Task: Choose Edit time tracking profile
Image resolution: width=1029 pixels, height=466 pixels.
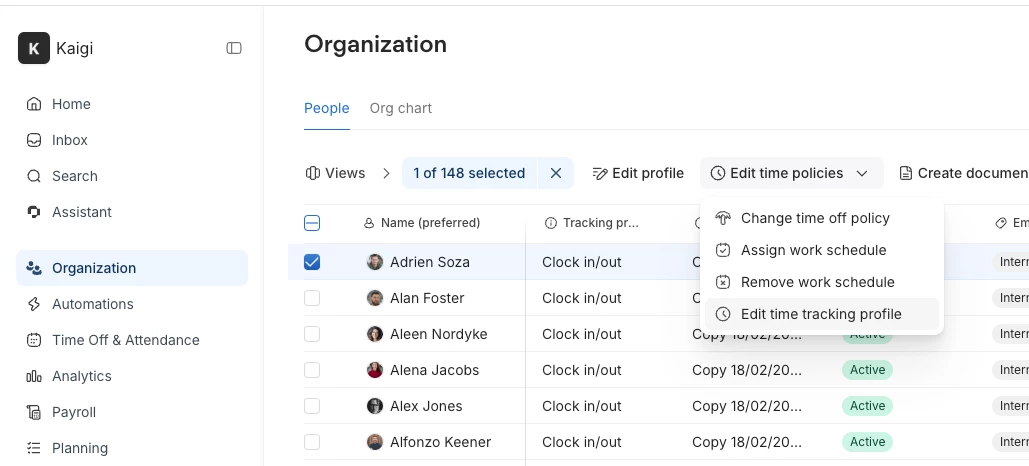Action: pos(821,314)
